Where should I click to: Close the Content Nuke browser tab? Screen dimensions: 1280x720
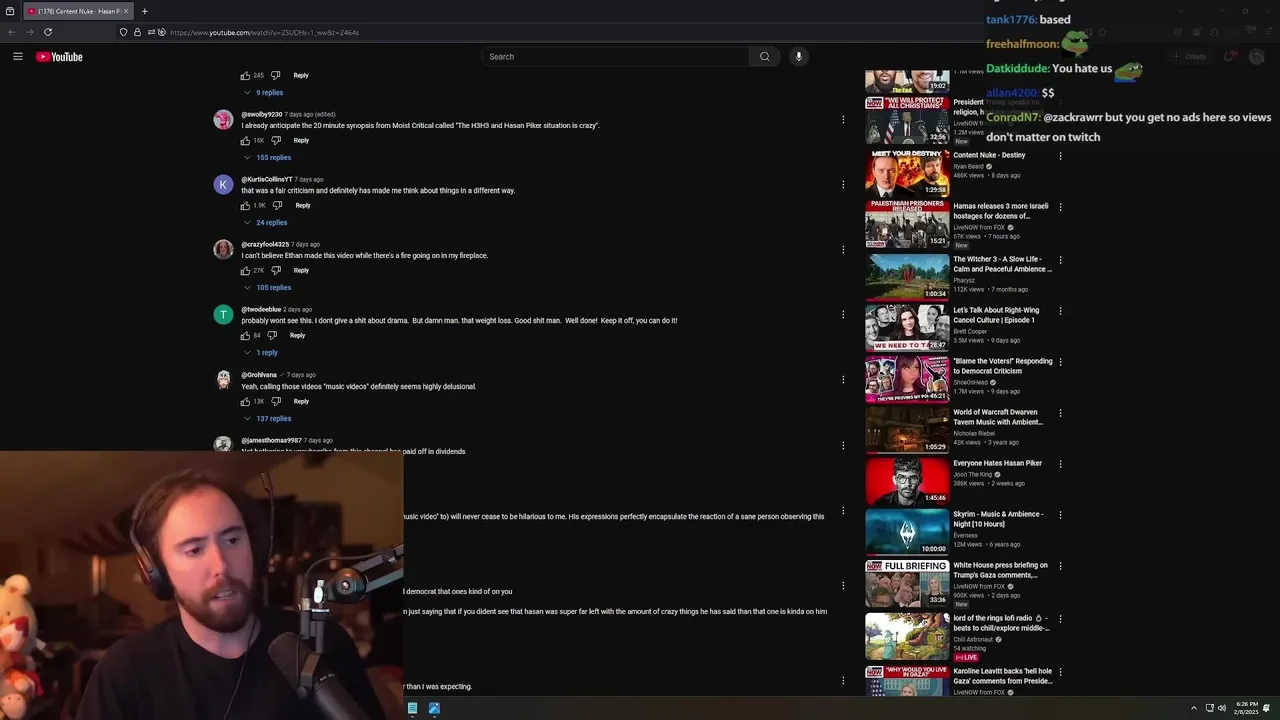coord(126,11)
